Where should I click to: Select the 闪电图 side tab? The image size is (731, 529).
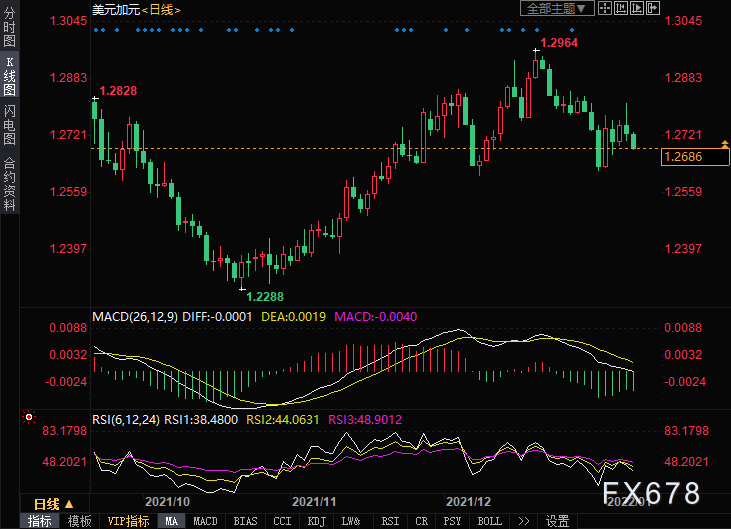(x=9, y=125)
